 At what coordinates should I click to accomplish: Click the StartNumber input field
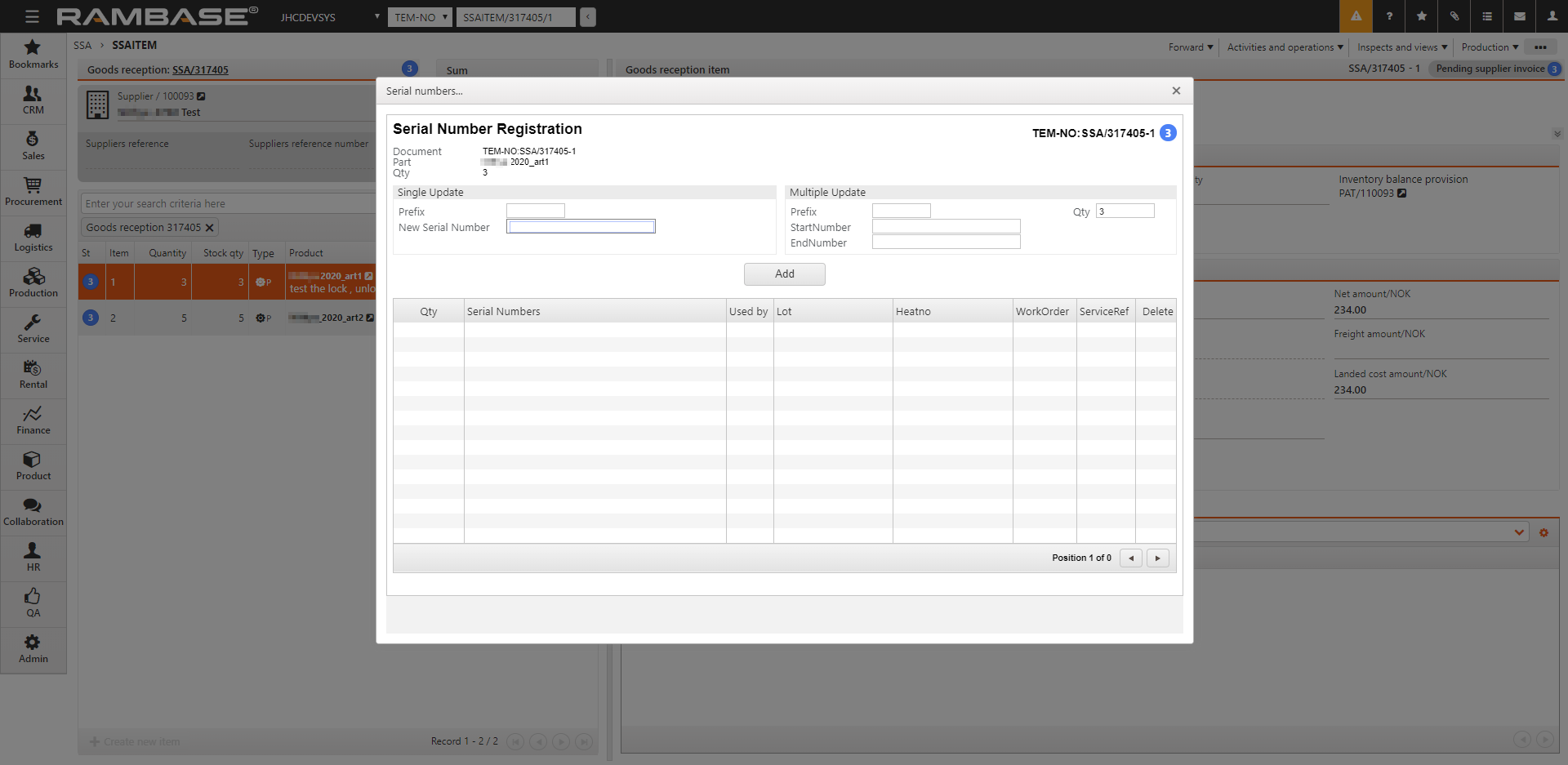[946, 227]
